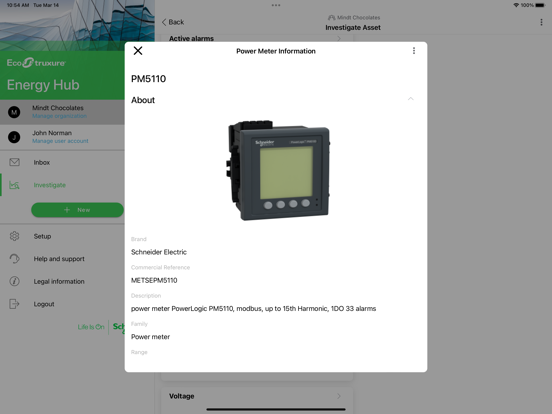Click the Inbox envelope icon
Image resolution: width=552 pixels, height=414 pixels.
14,162
